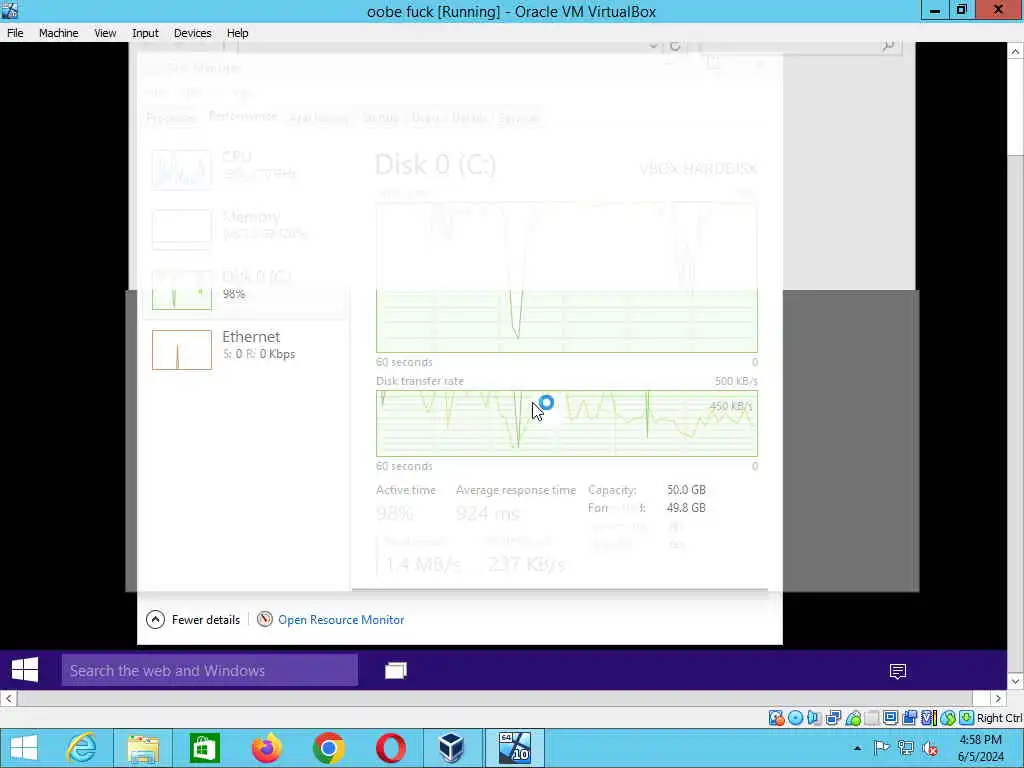Click the Resource Monitor gauge icon
Viewport: 1024px width, 768px height.
(264, 619)
